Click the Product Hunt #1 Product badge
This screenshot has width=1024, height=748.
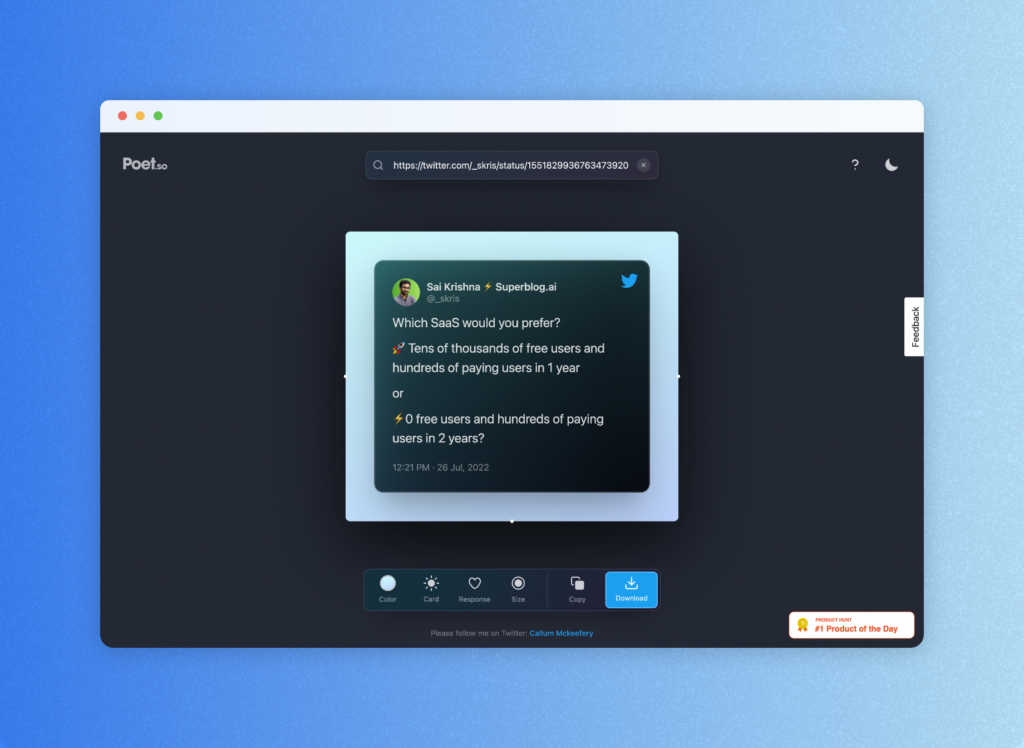click(x=851, y=625)
